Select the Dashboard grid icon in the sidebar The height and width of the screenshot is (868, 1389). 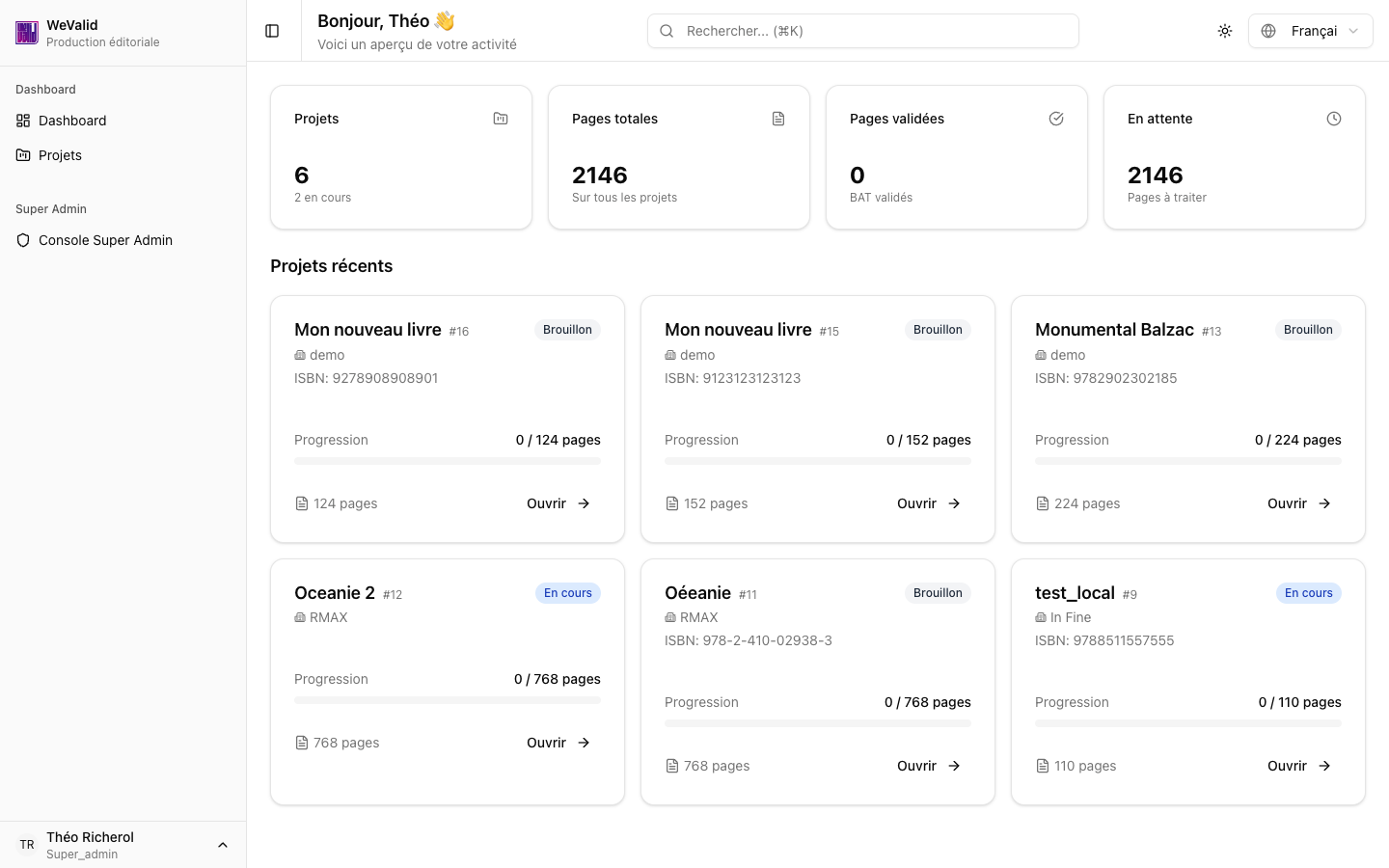(x=21, y=120)
